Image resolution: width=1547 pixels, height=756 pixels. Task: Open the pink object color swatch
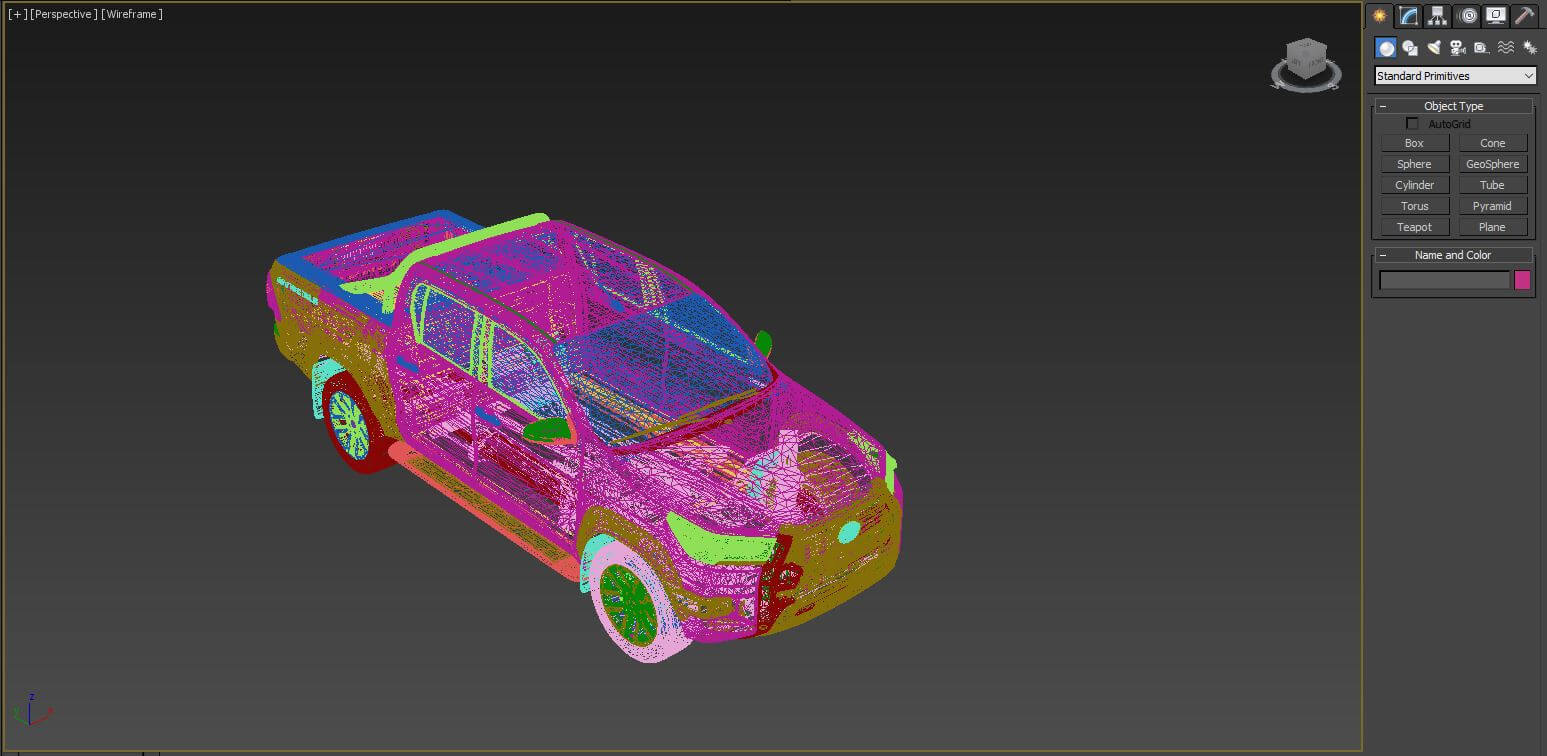click(x=1522, y=280)
